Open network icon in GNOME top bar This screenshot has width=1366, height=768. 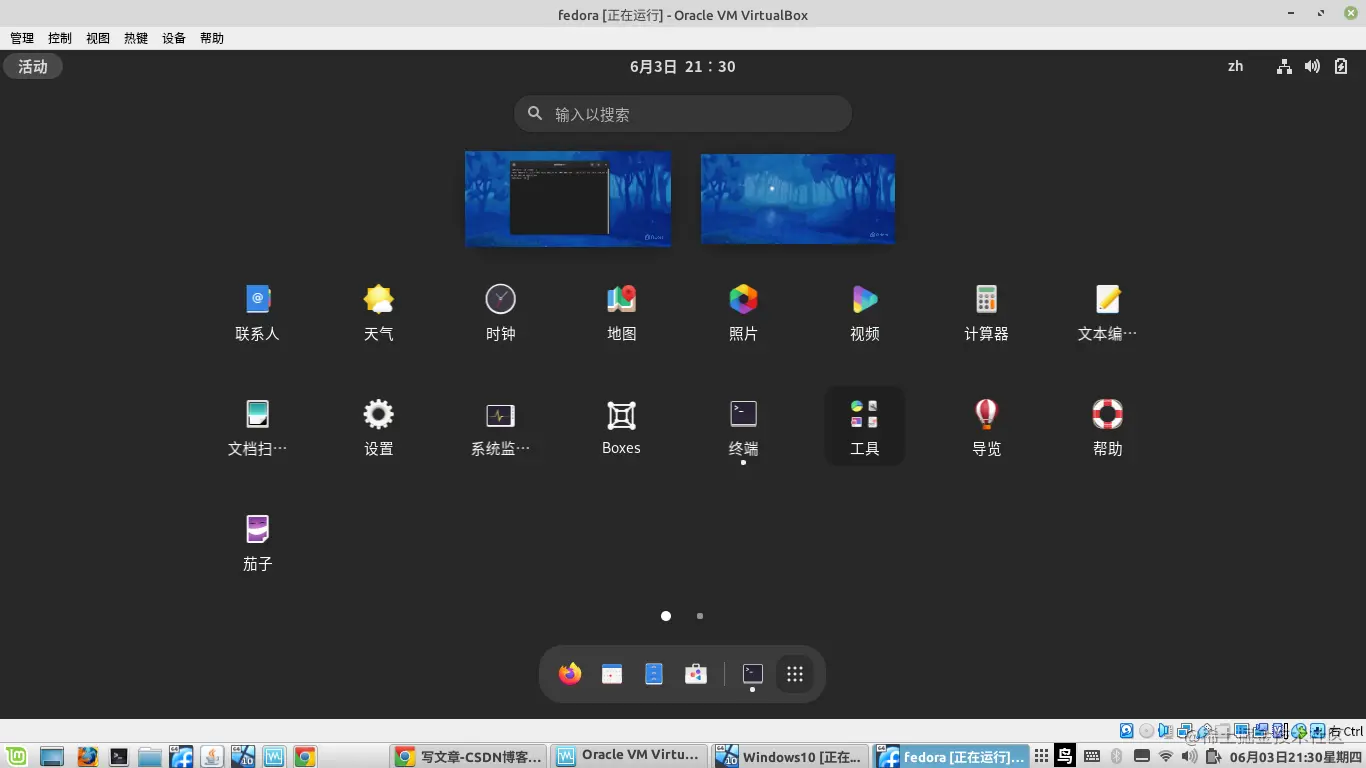[x=1285, y=66]
